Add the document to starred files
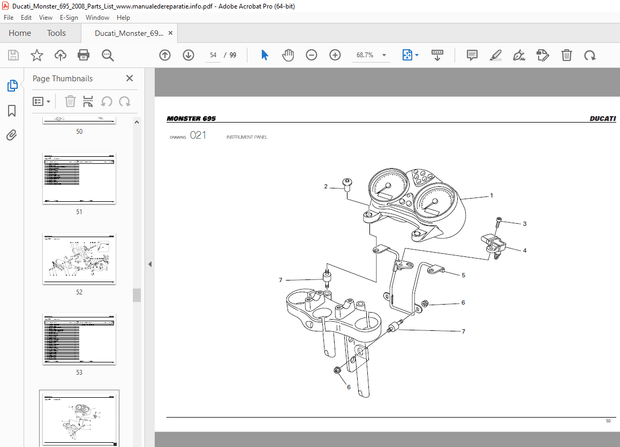 click(37, 55)
